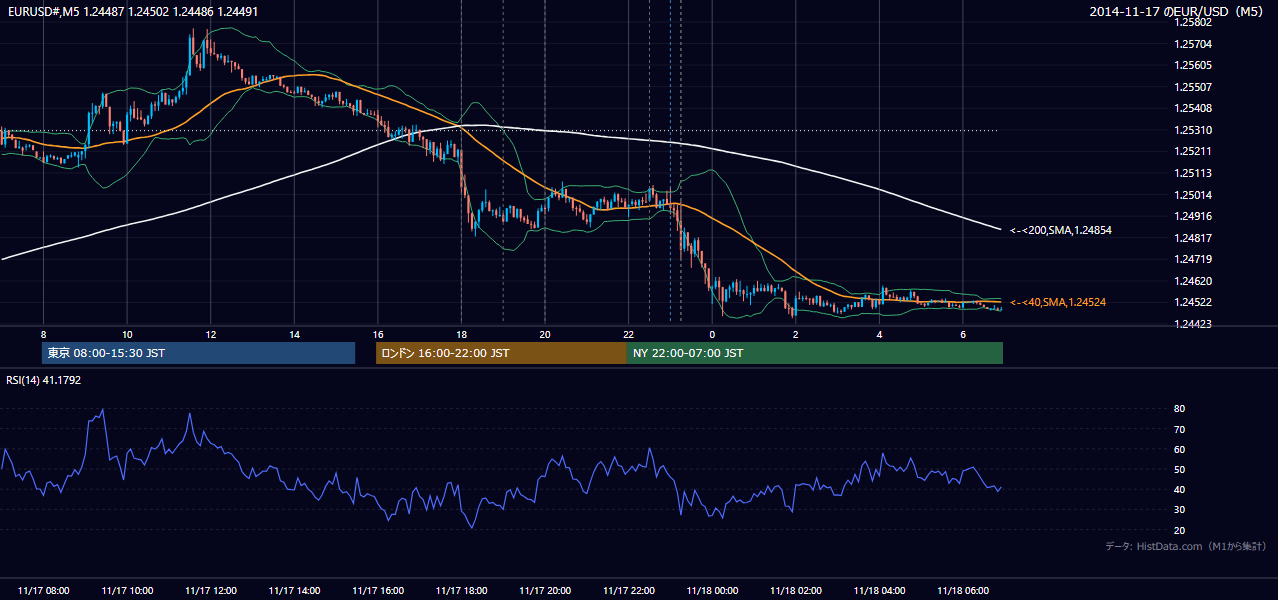
Task: Click the '<-<200,SMA,1.24854' label
Action: click(x=1060, y=230)
